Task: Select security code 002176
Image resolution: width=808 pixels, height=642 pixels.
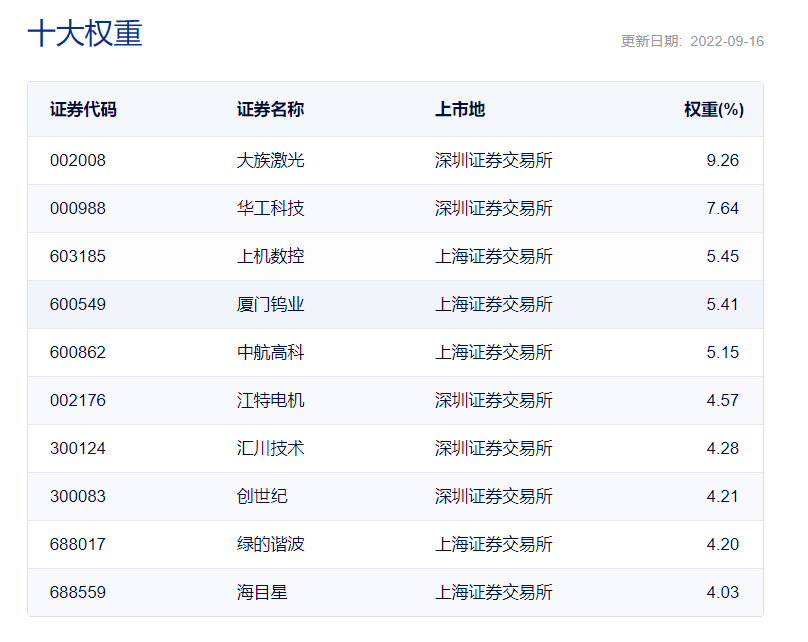Action: point(78,400)
